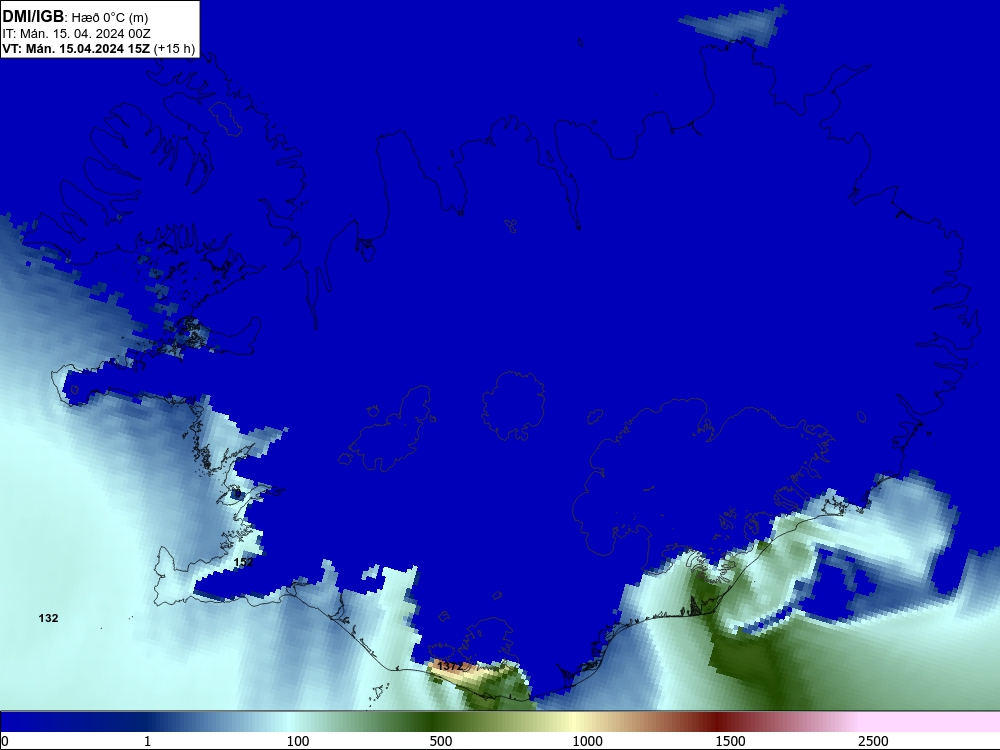
Task: Click the color scale label 100
Action: (x=298, y=741)
